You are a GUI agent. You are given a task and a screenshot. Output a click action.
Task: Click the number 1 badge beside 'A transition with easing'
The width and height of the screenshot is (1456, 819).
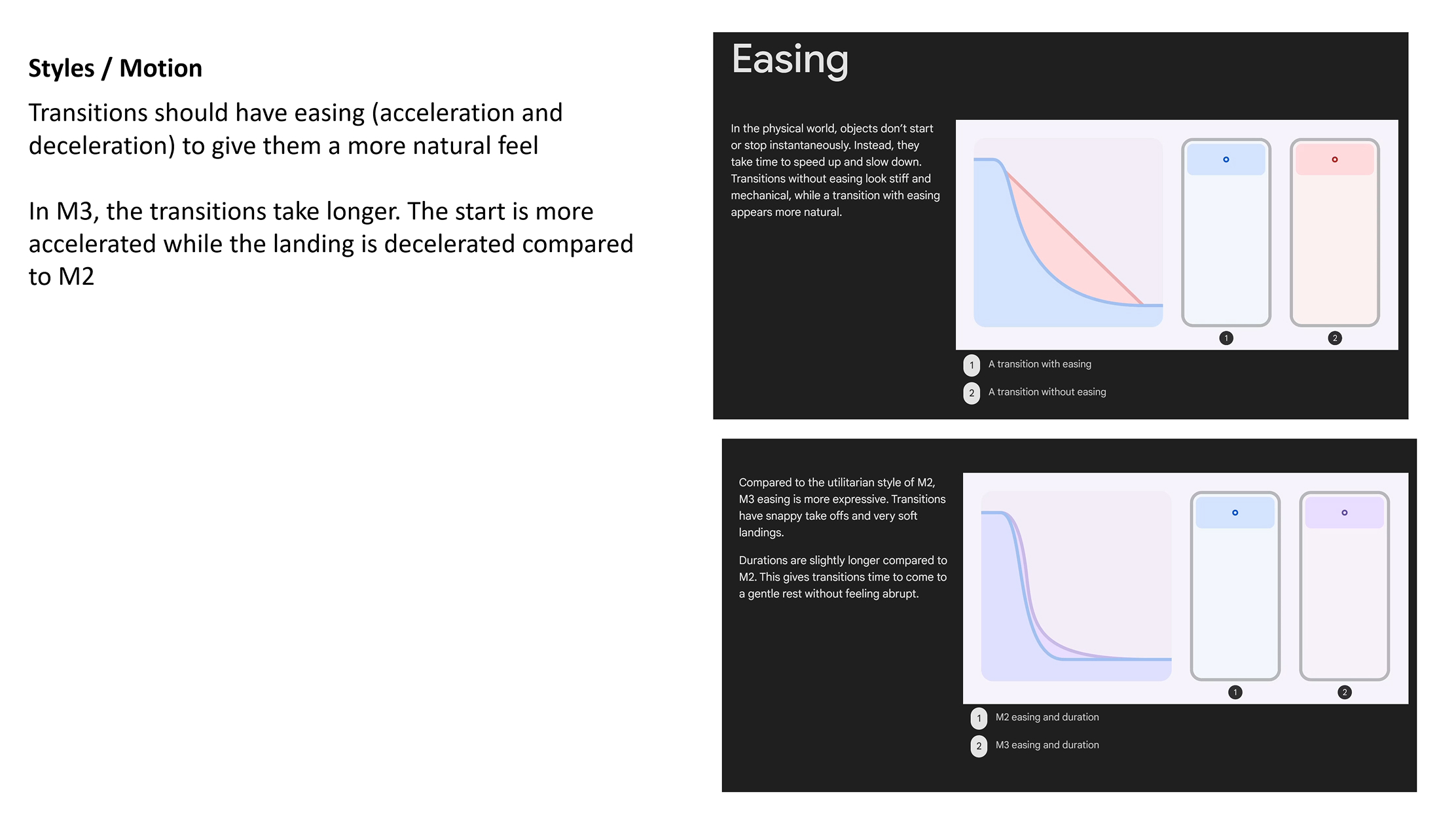[x=972, y=365]
